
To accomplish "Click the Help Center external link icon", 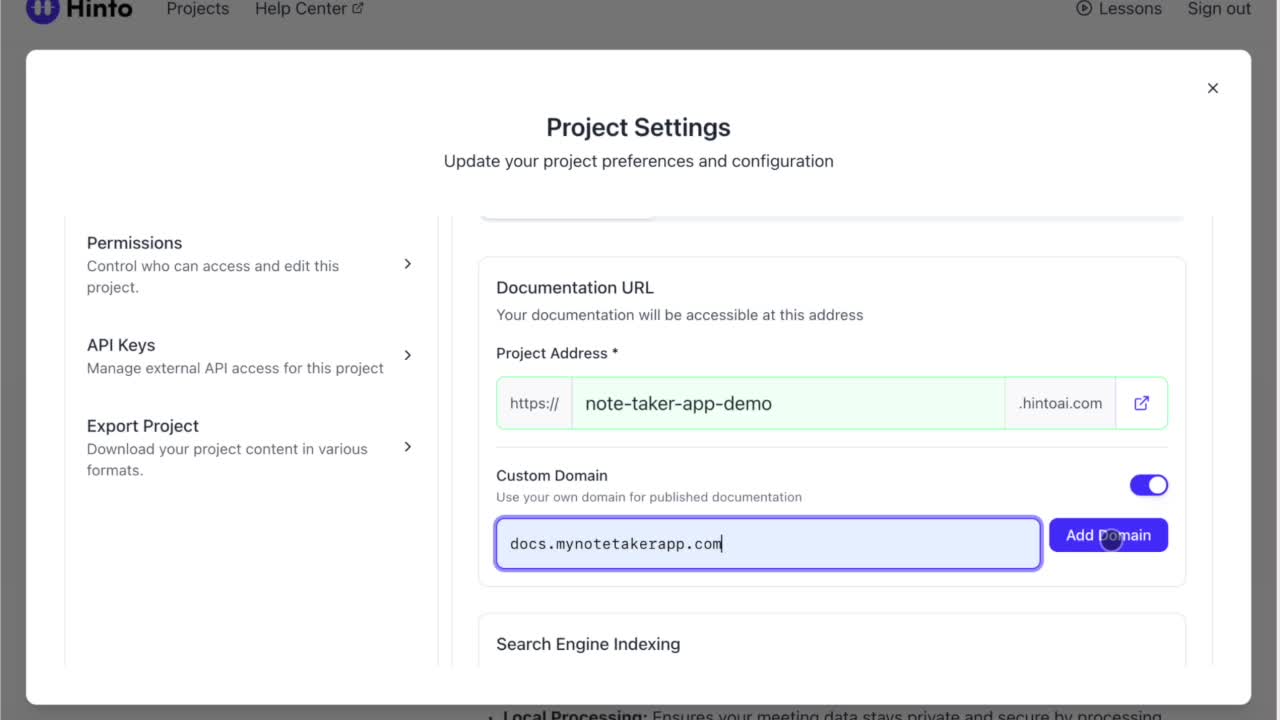I will click(x=358, y=9).
